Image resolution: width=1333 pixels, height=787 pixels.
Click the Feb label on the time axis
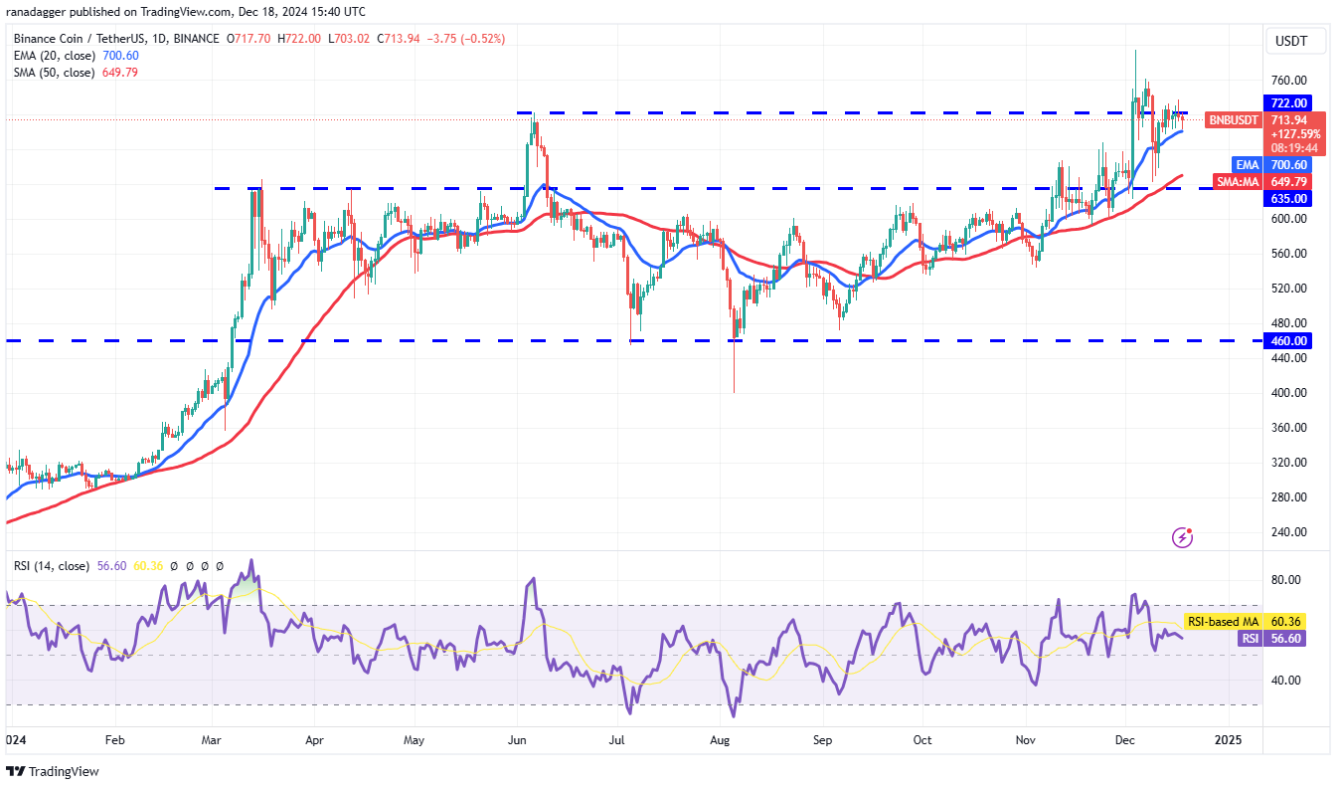115,741
